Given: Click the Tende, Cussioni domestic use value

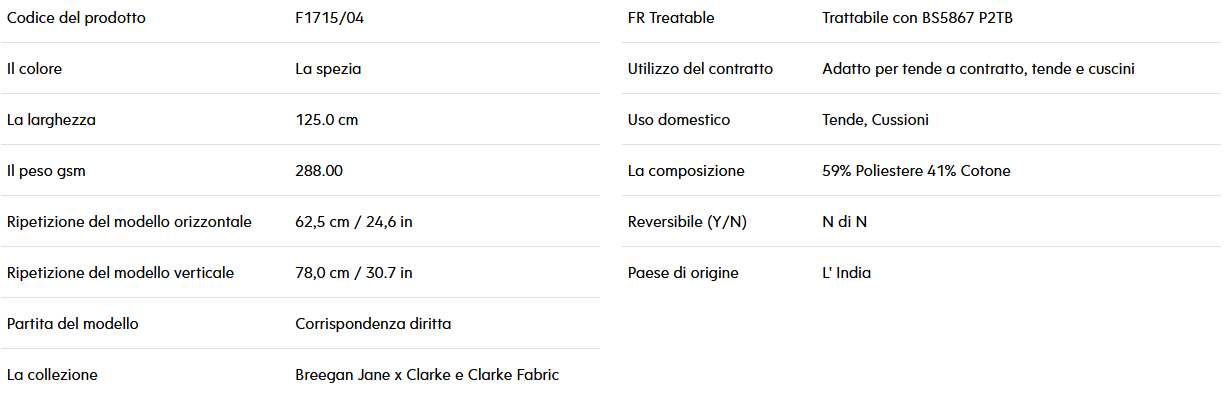Looking at the screenshot, I should click(875, 120).
